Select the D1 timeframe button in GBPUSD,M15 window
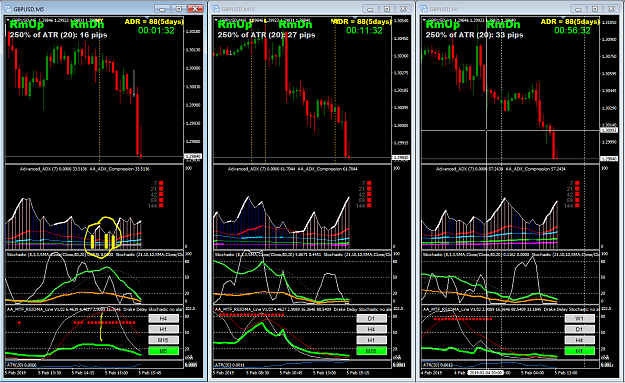The width and height of the screenshot is (625, 383). click(371, 318)
